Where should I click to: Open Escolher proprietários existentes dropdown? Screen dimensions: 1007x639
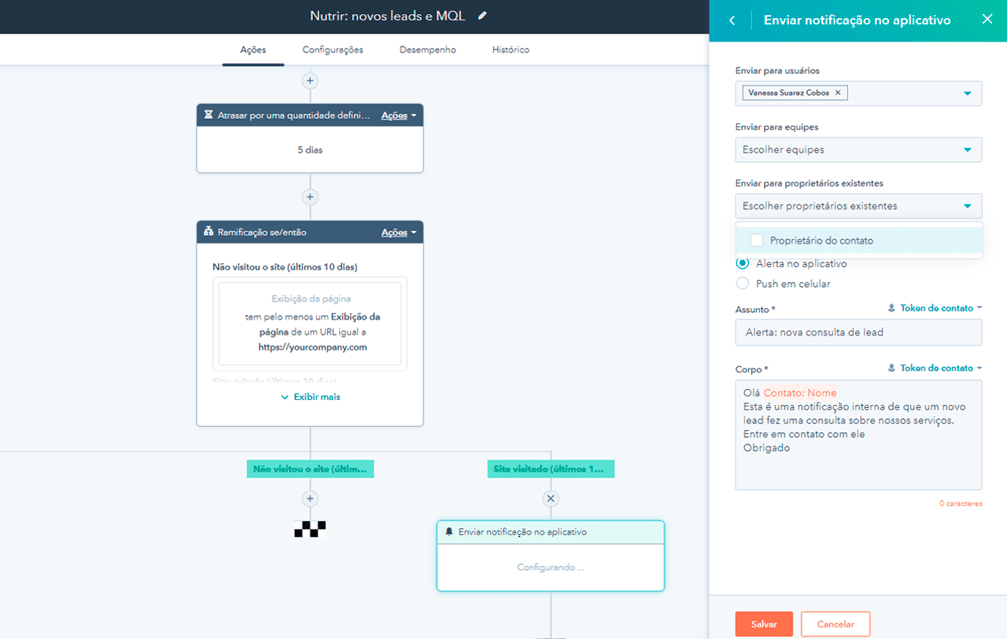click(x=858, y=206)
